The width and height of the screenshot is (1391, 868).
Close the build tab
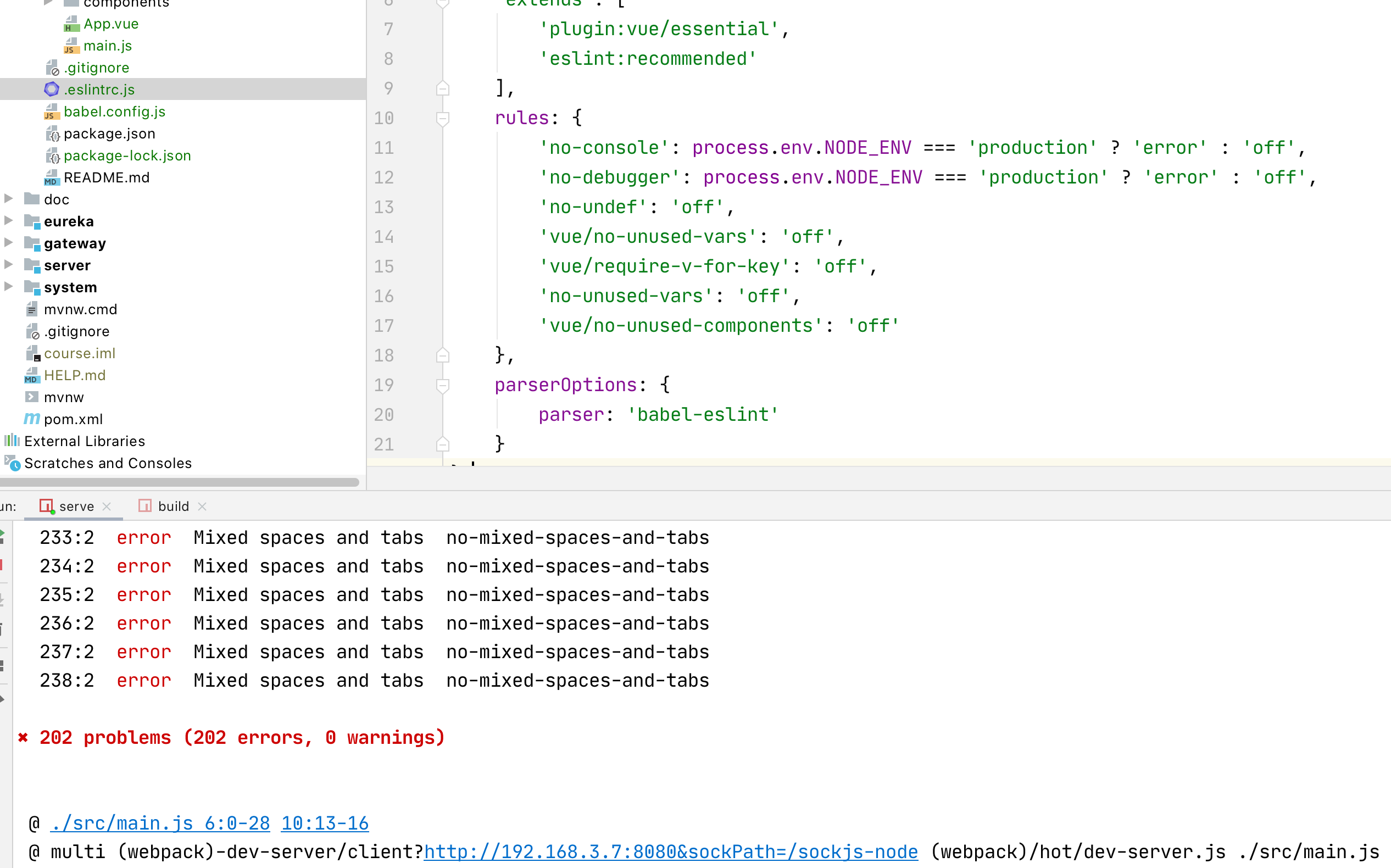[x=202, y=507]
